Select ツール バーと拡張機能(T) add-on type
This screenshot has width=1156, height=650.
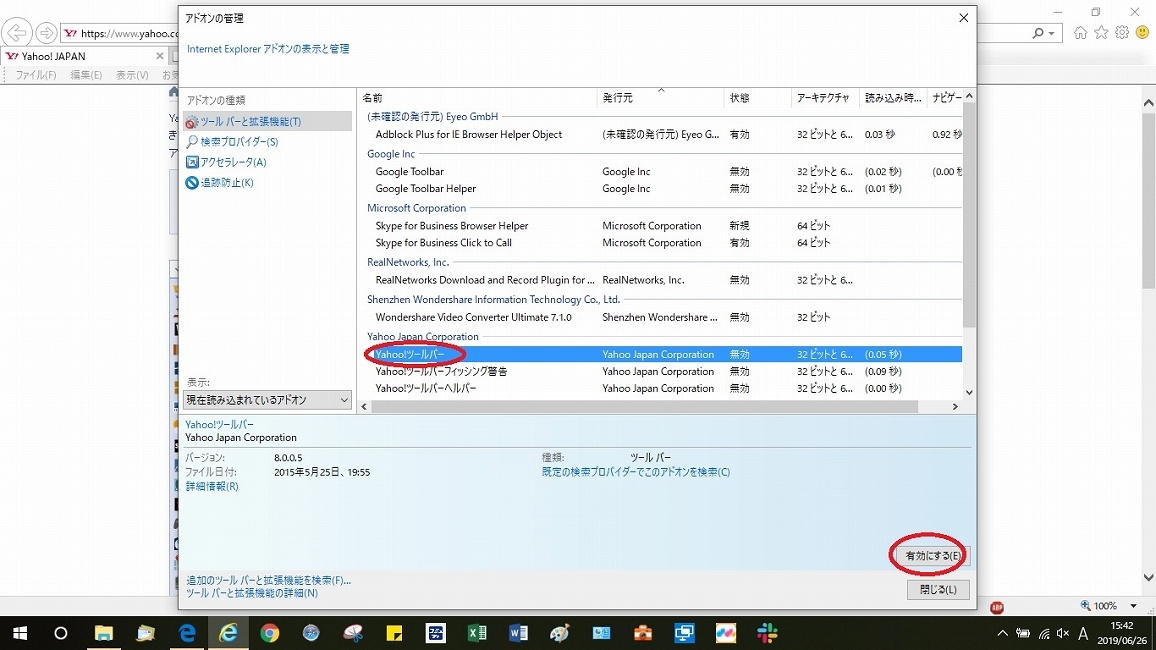(x=267, y=121)
